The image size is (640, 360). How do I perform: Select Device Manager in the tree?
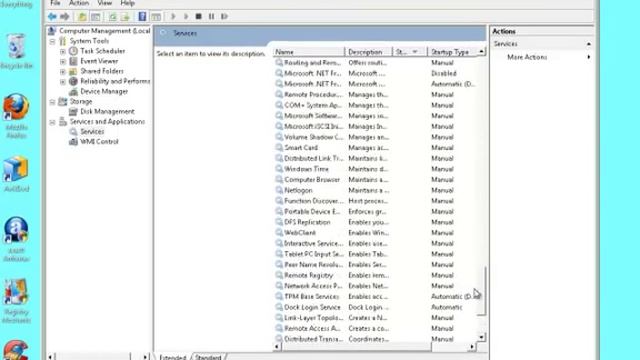[104, 91]
